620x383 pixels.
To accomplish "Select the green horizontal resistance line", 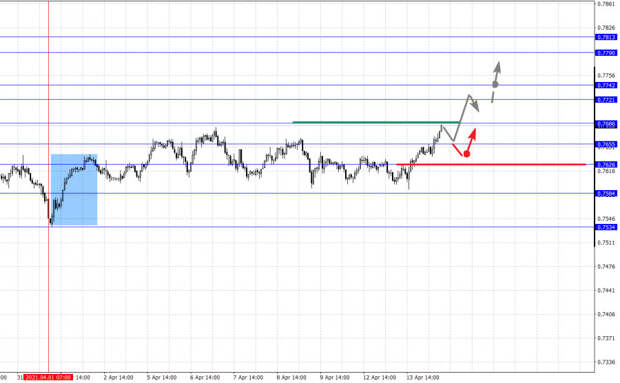I will [376, 122].
